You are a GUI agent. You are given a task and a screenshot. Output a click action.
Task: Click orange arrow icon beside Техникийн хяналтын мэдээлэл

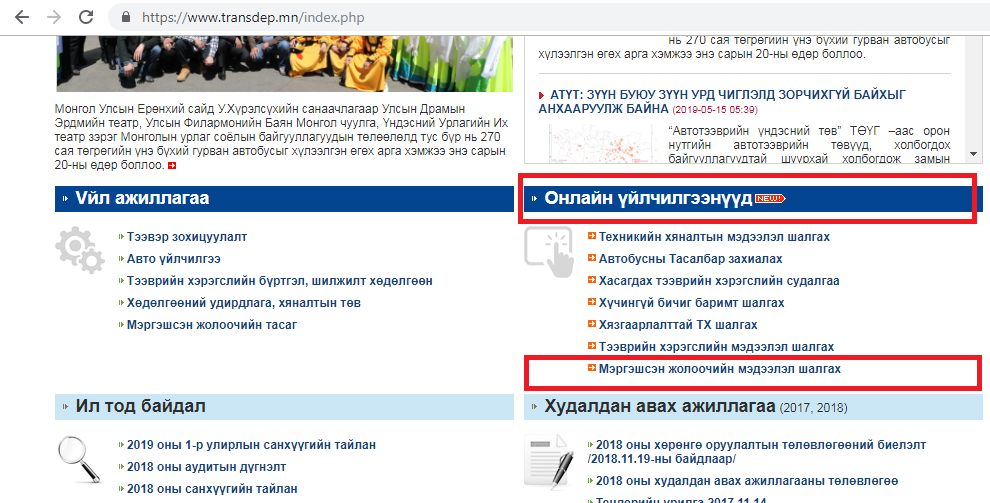click(592, 236)
